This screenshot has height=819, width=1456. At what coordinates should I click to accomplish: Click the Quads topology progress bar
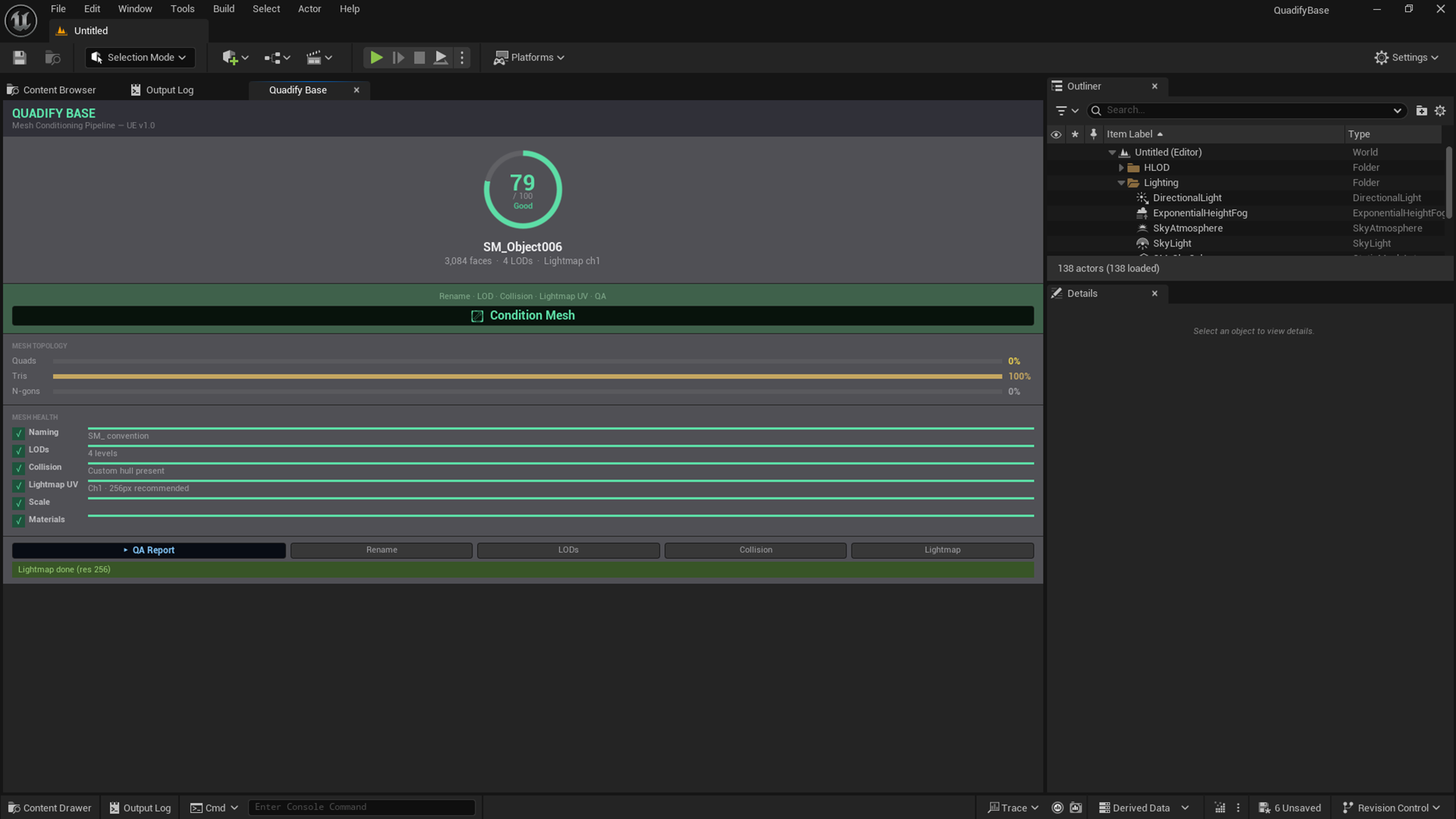point(527,362)
